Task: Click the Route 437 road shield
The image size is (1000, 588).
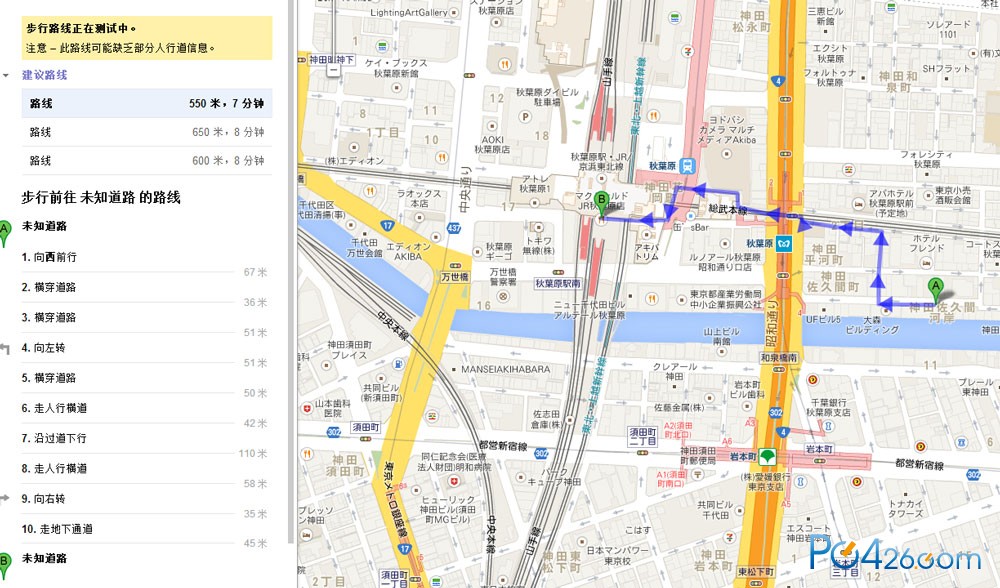Action: (454, 228)
